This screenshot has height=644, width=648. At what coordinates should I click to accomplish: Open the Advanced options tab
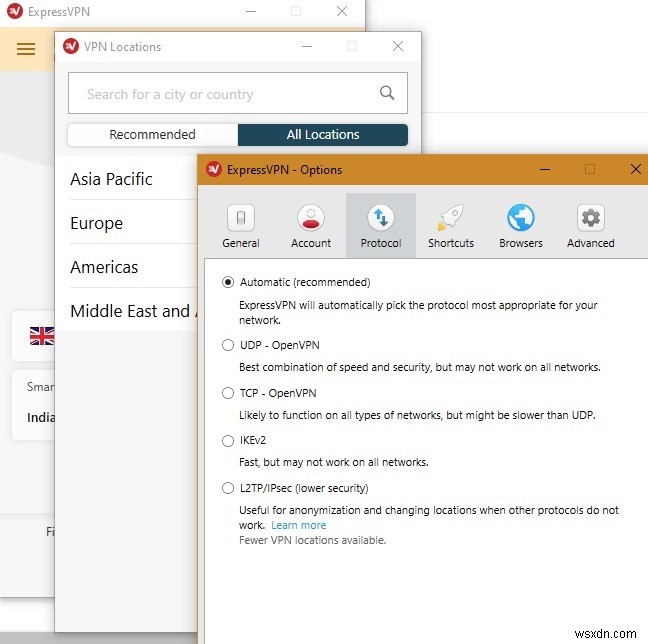pos(591,226)
